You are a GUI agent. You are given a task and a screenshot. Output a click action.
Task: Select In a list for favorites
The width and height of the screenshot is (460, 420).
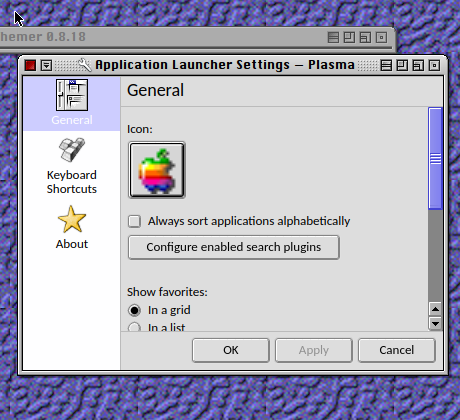click(134, 327)
